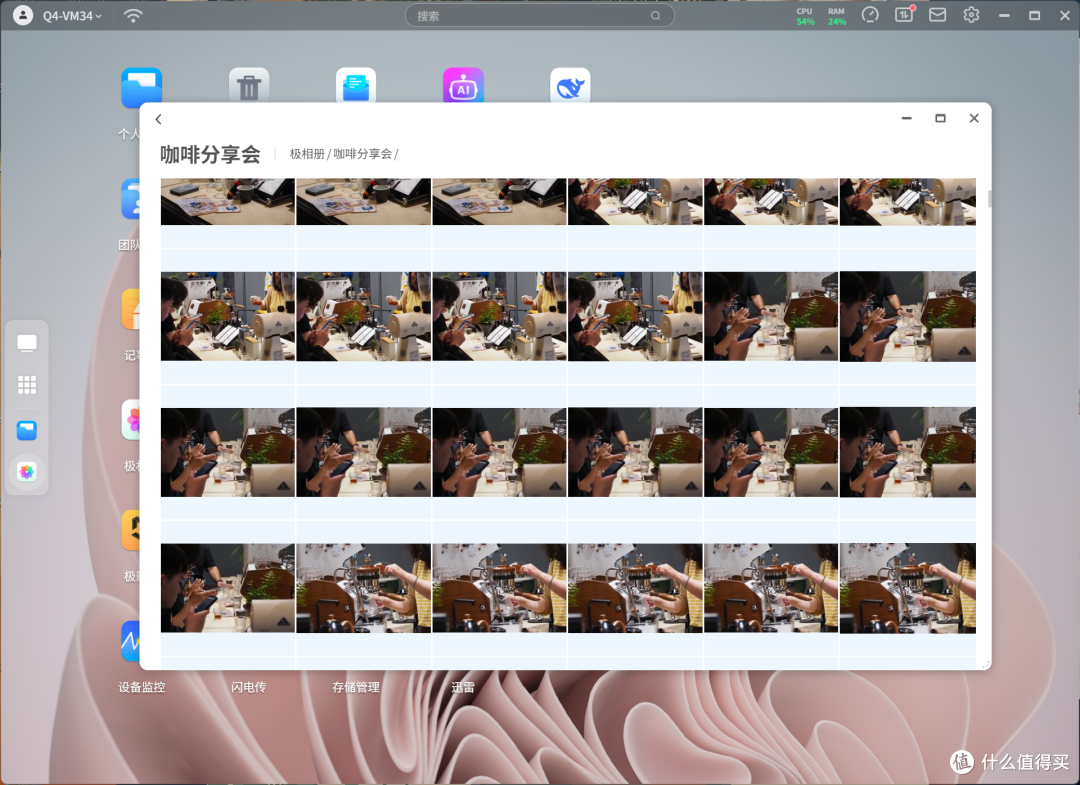Image resolution: width=1080 pixels, height=785 pixels.
Task: Open system settings gear icon
Action: [x=971, y=14]
